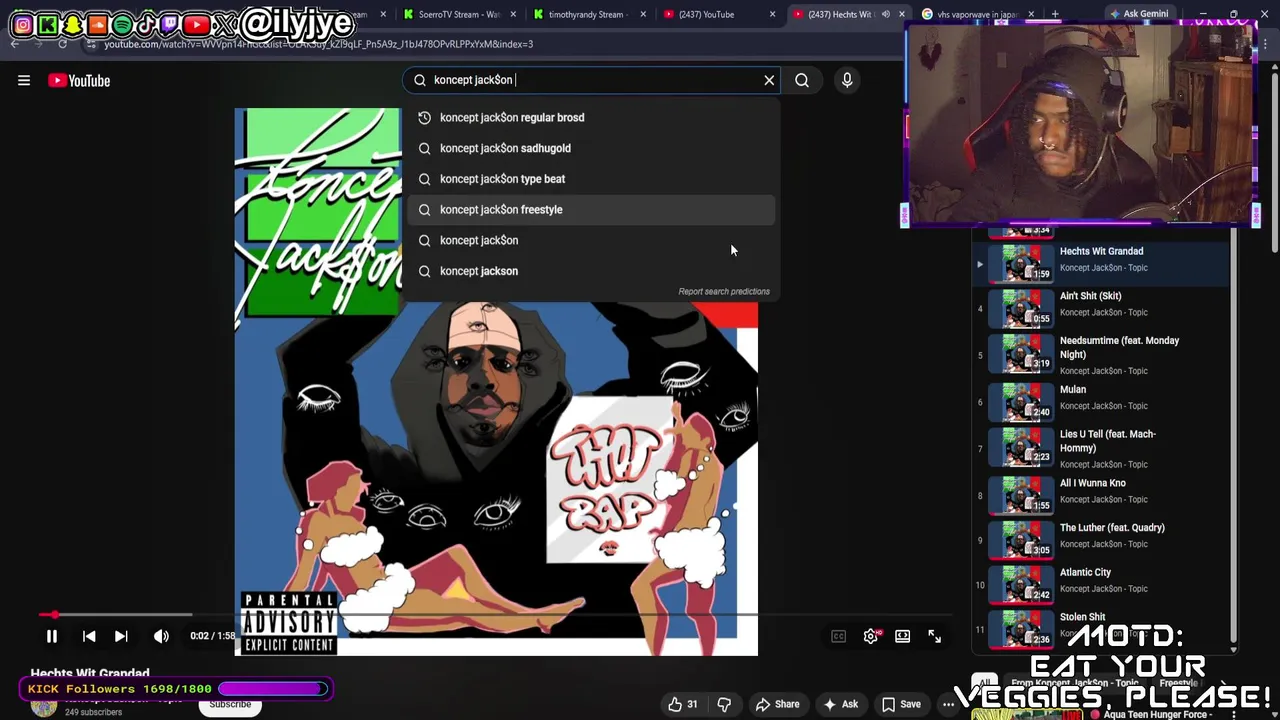This screenshot has height=720, width=1280.
Task: Switch to vhs vaporwave browser tab
Action: coord(970,14)
